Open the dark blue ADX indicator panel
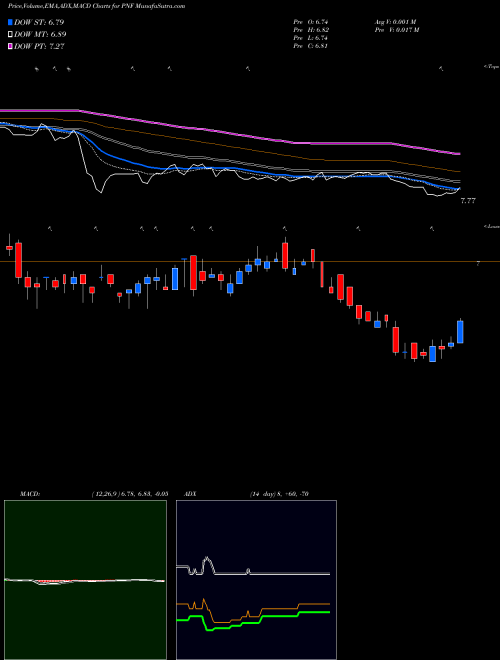 click(256, 580)
